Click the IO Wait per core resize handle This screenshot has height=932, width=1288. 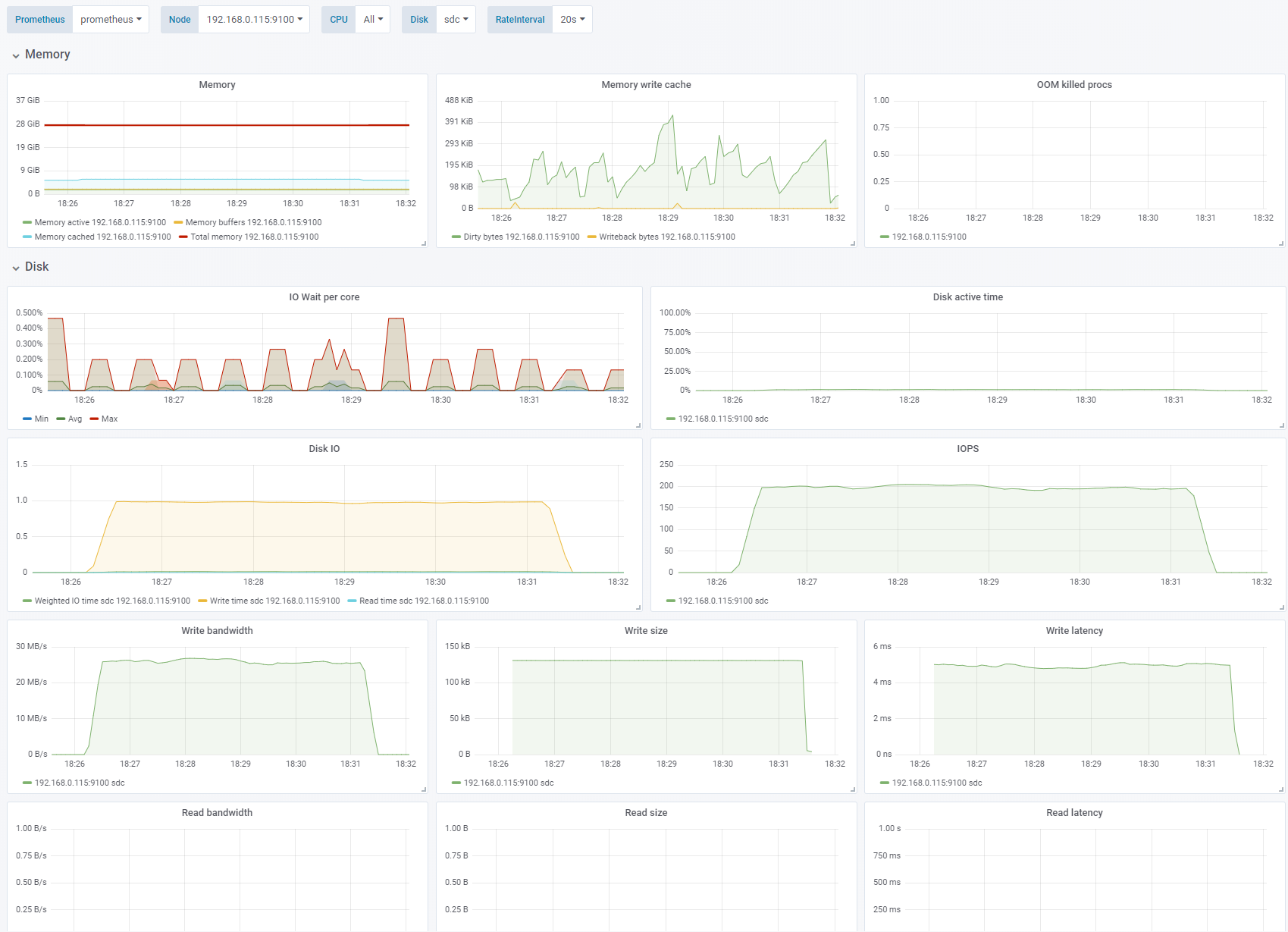pyautogui.click(x=638, y=425)
